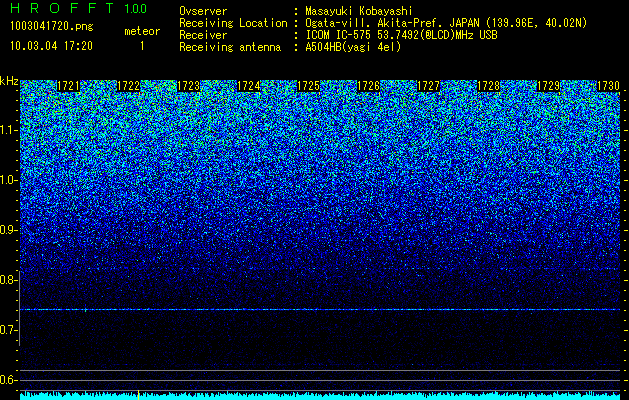Click the 1728 time marker
Screen dimensions: 629x400
[x=489, y=86]
